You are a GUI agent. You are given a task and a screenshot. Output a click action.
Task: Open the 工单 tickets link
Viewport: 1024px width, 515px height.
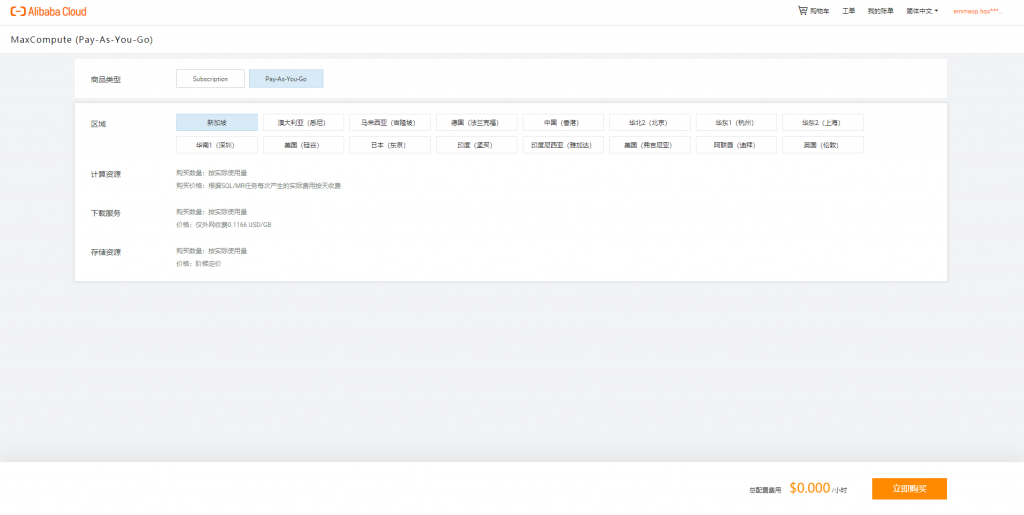tap(848, 11)
